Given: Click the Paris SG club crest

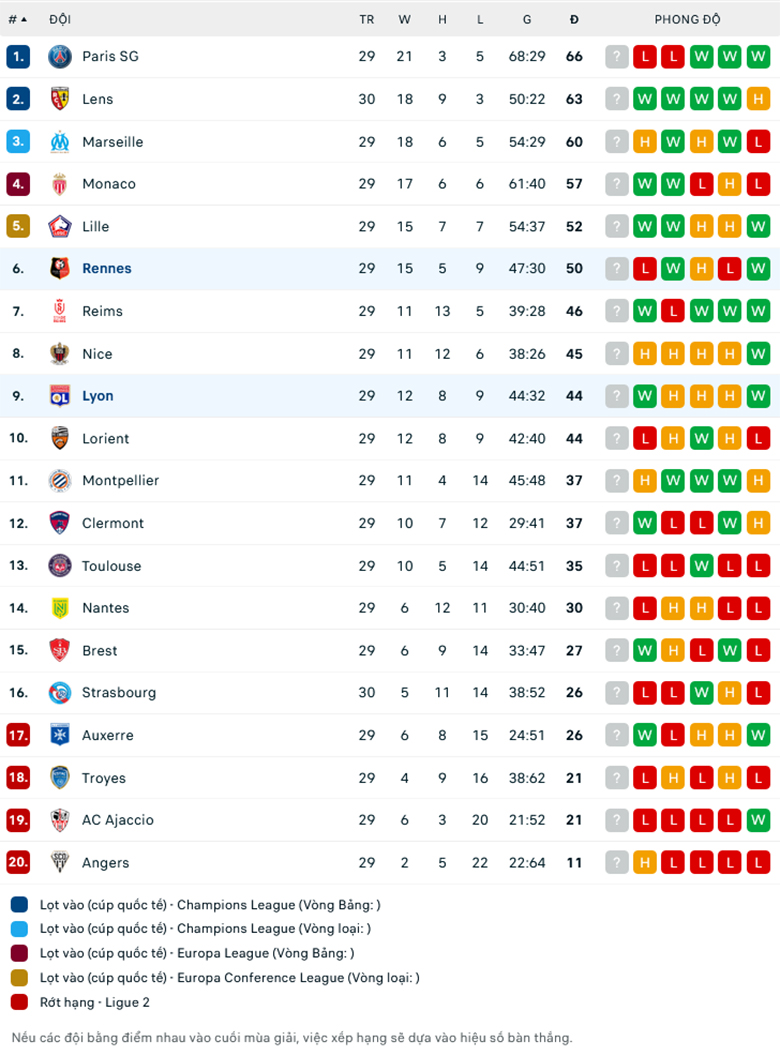Looking at the screenshot, I should (58, 56).
